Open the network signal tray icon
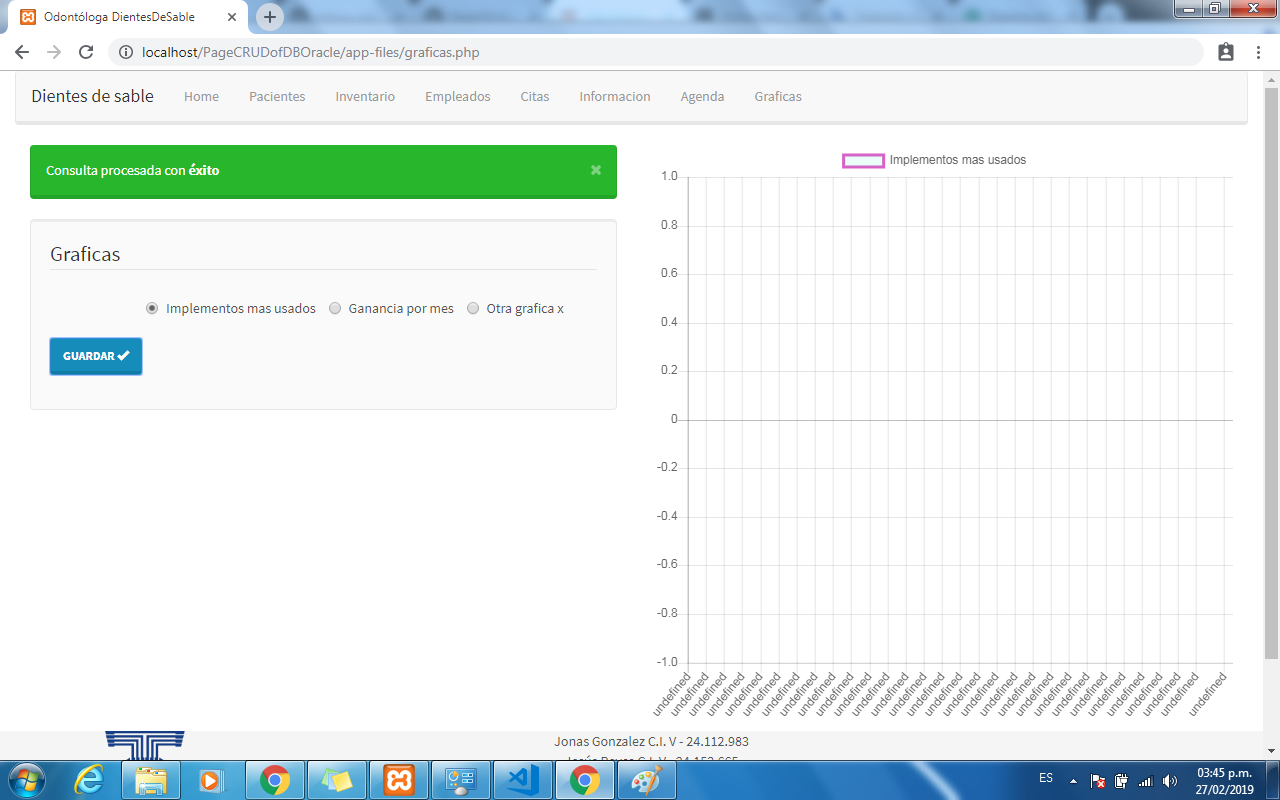1280x800 pixels. click(x=1146, y=781)
